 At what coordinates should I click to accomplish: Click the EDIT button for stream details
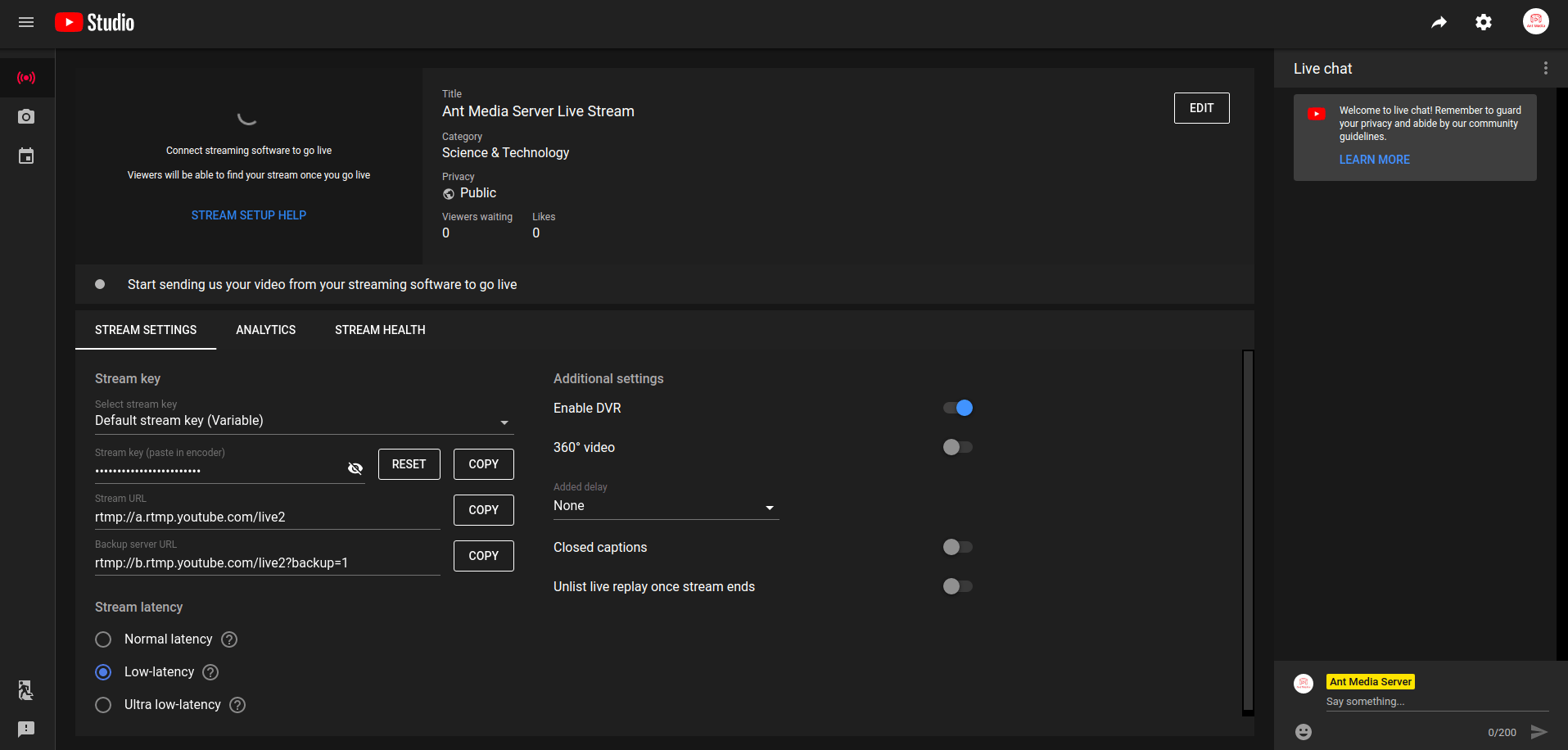pyautogui.click(x=1201, y=108)
